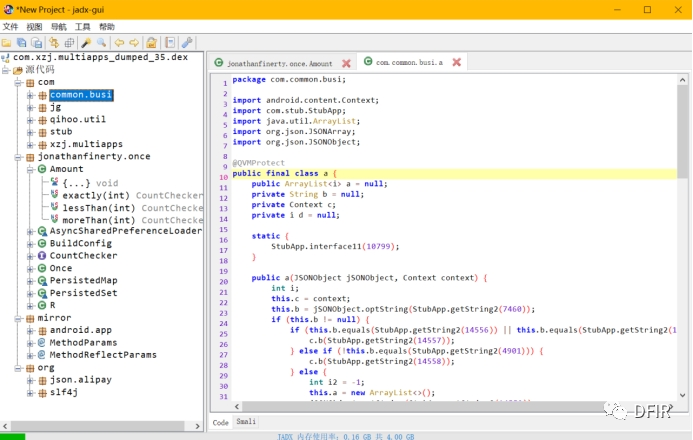Go back with the left arrow icon
Viewport: 693px width, 440px height.
(x=119, y=43)
